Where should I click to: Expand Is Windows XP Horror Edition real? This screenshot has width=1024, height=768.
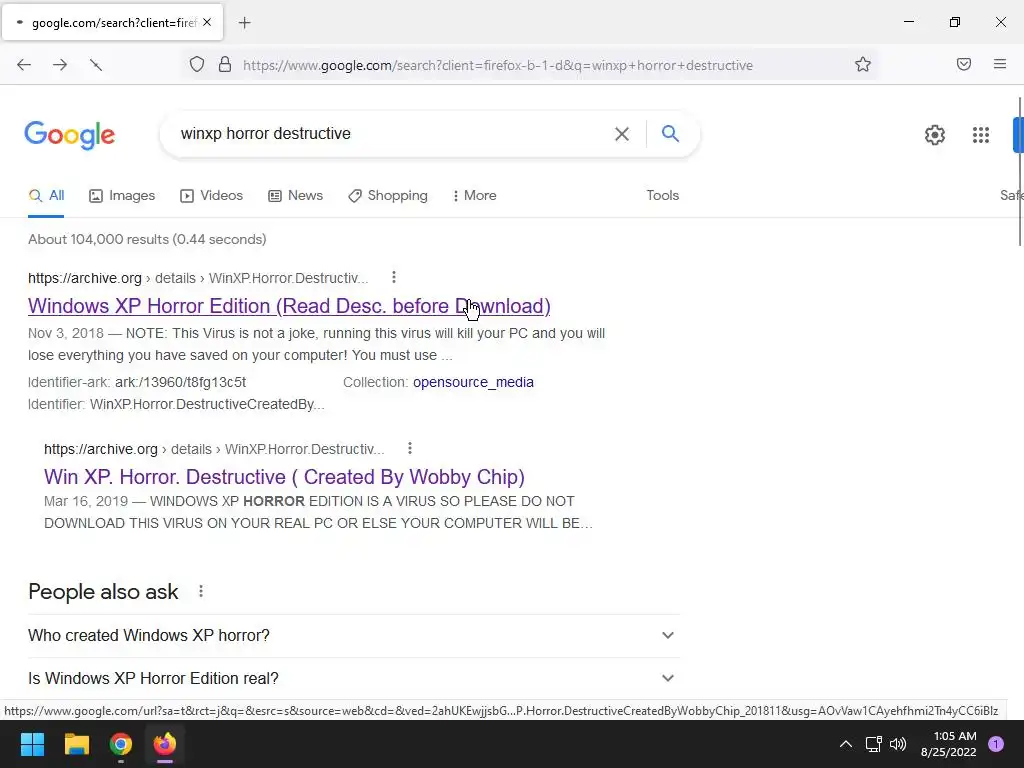(353, 679)
